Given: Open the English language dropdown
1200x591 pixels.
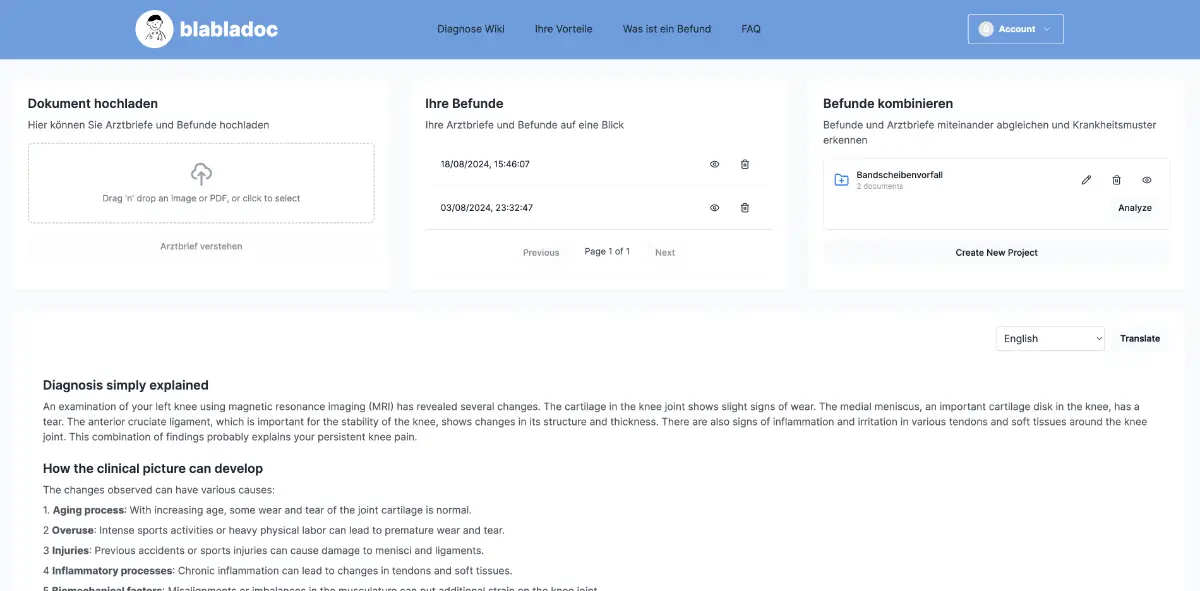Looking at the screenshot, I should (1049, 338).
